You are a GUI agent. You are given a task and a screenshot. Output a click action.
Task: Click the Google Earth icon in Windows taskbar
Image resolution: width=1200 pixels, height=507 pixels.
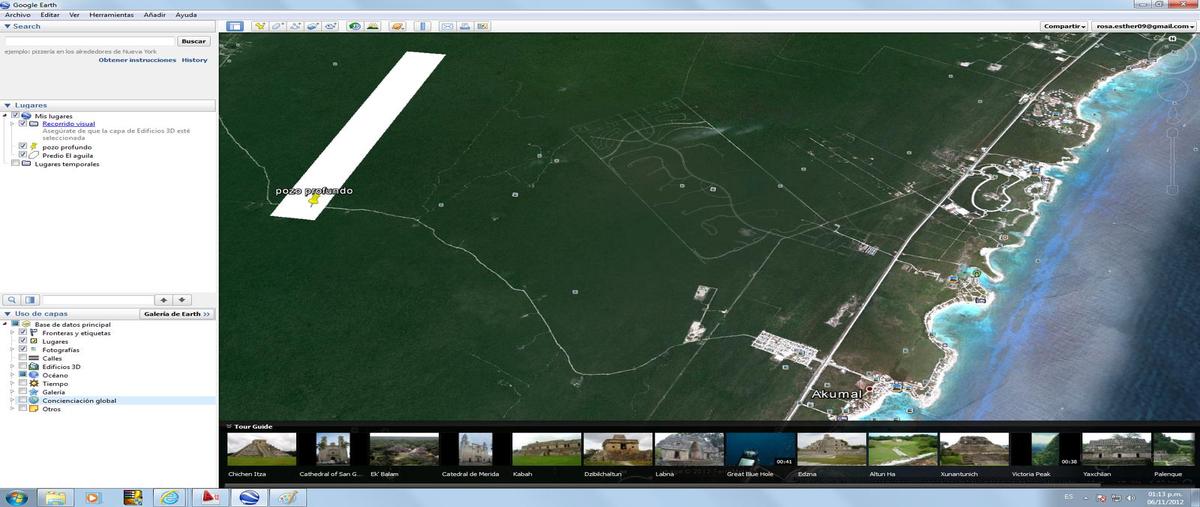pyautogui.click(x=249, y=497)
